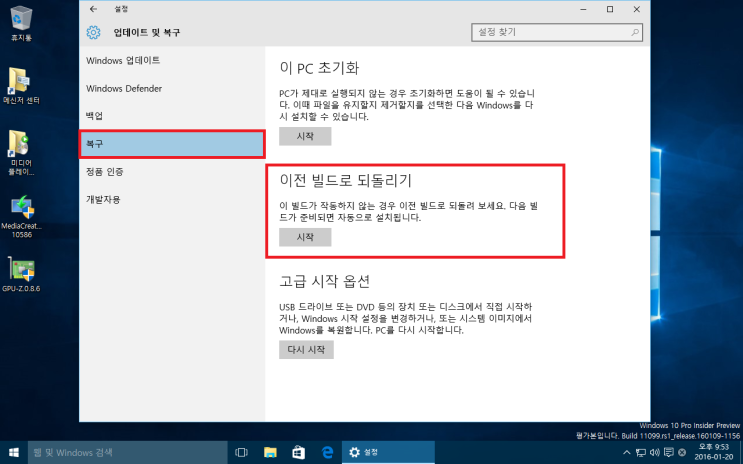Click the 이전 빌드로 되돌리기 heading
Screen dimensions: 743x464
point(345,181)
